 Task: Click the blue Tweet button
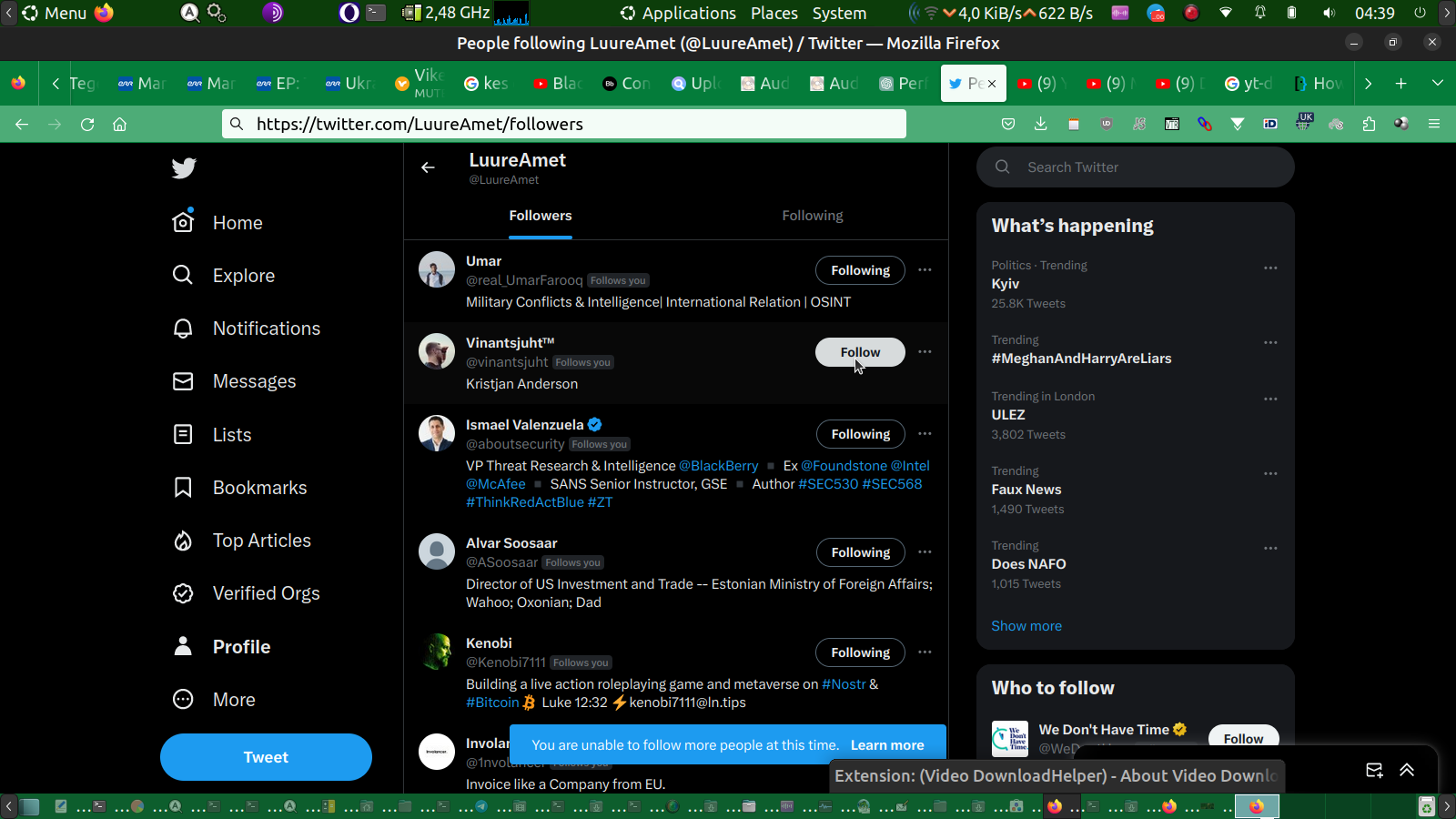[266, 757]
